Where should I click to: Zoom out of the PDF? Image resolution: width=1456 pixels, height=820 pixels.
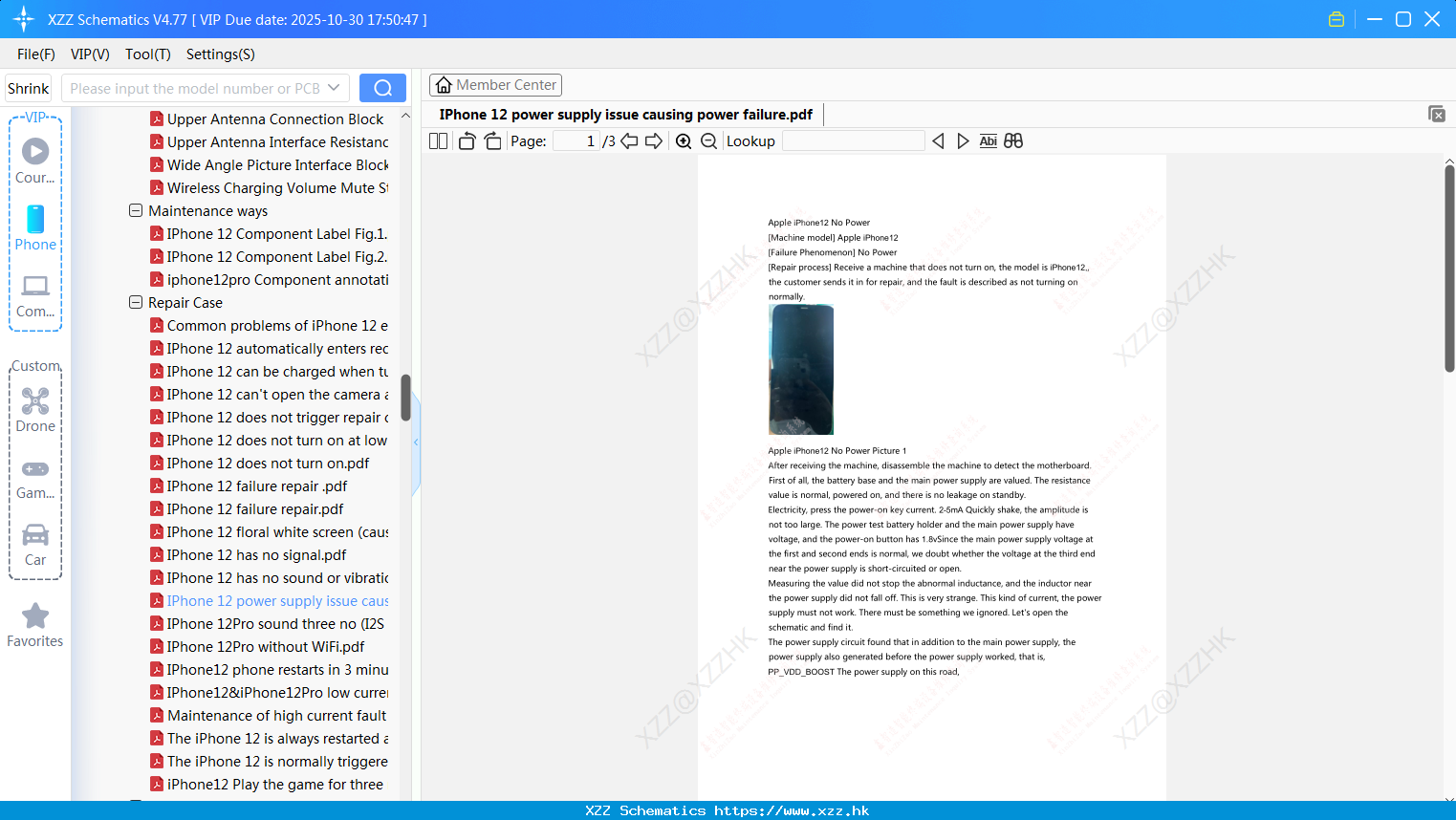[709, 141]
